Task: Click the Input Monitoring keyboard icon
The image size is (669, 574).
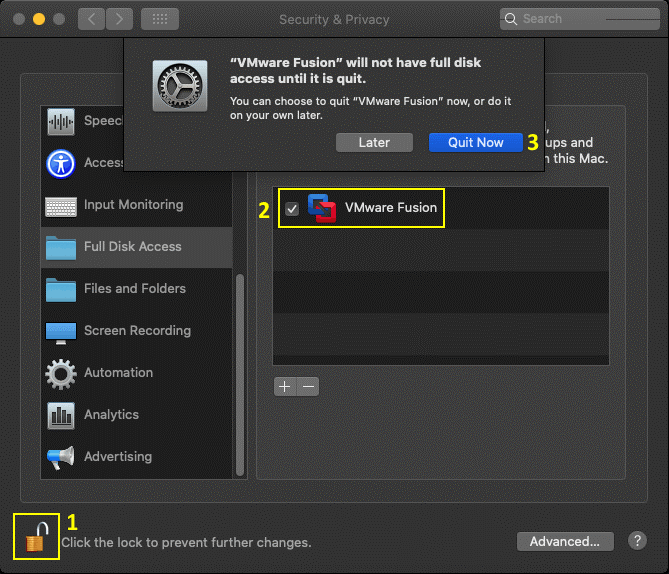Action: (61, 205)
